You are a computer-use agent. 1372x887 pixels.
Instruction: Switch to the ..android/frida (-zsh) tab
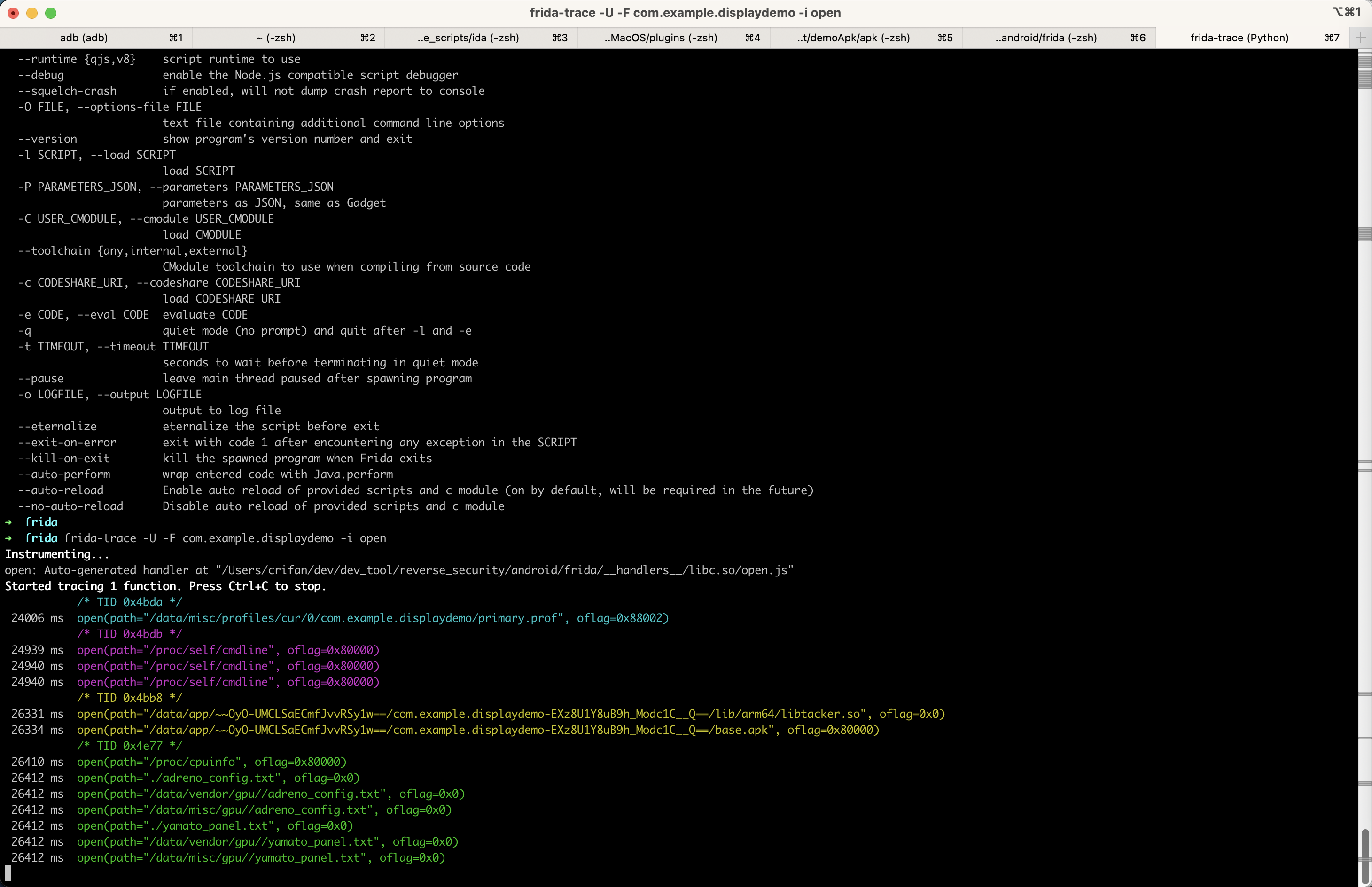point(1058,38)
